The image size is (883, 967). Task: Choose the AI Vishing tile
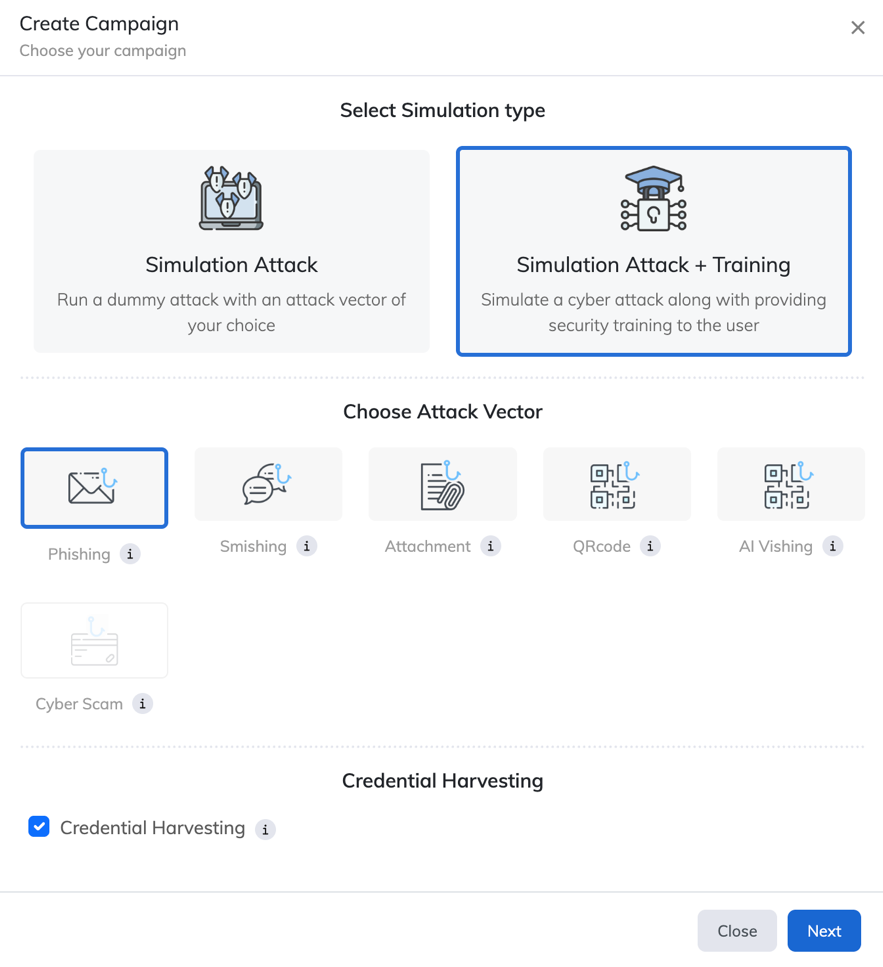point(791,484)
